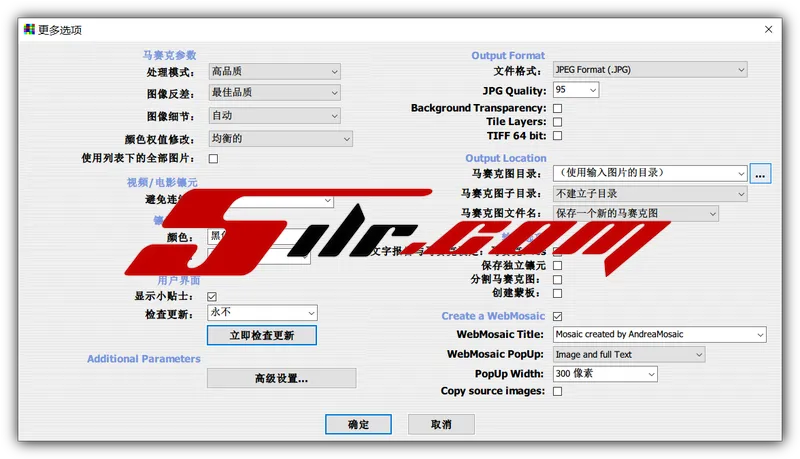Toggle the 使用列表下的全部图片 checkbox

click(213, 159)
